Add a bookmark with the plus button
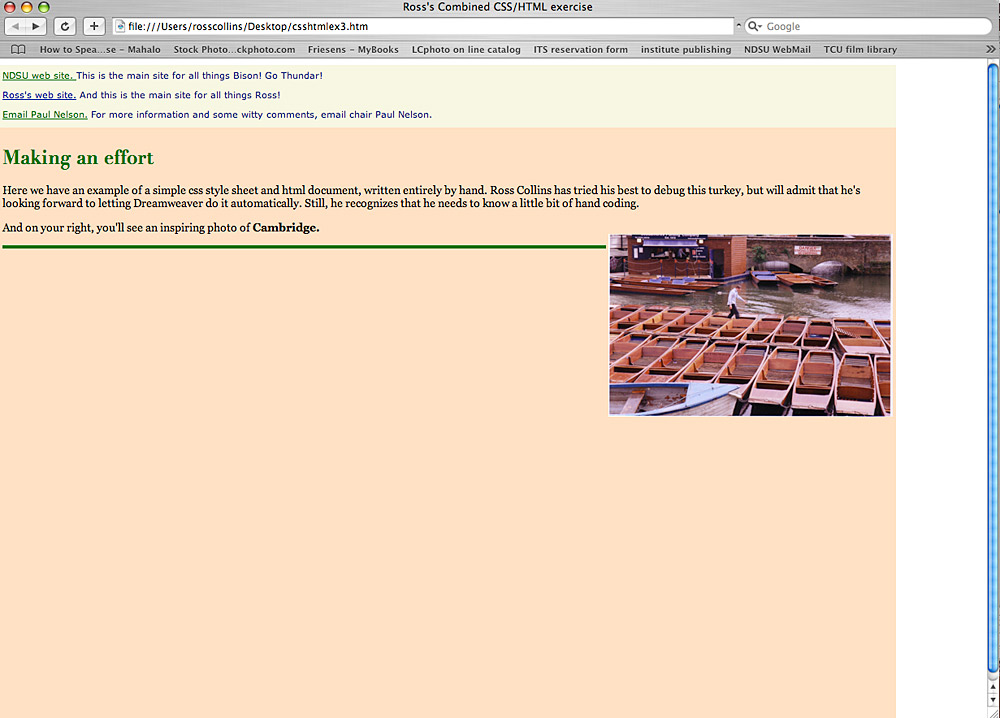The image size is (1000, 718). tap(93, 26)
